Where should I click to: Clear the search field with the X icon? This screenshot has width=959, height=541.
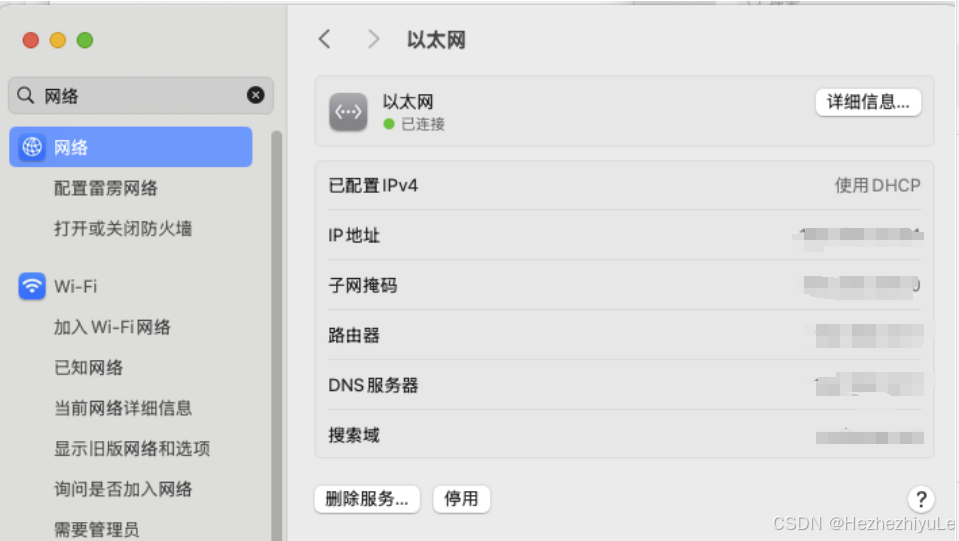(x=256, y=95)
